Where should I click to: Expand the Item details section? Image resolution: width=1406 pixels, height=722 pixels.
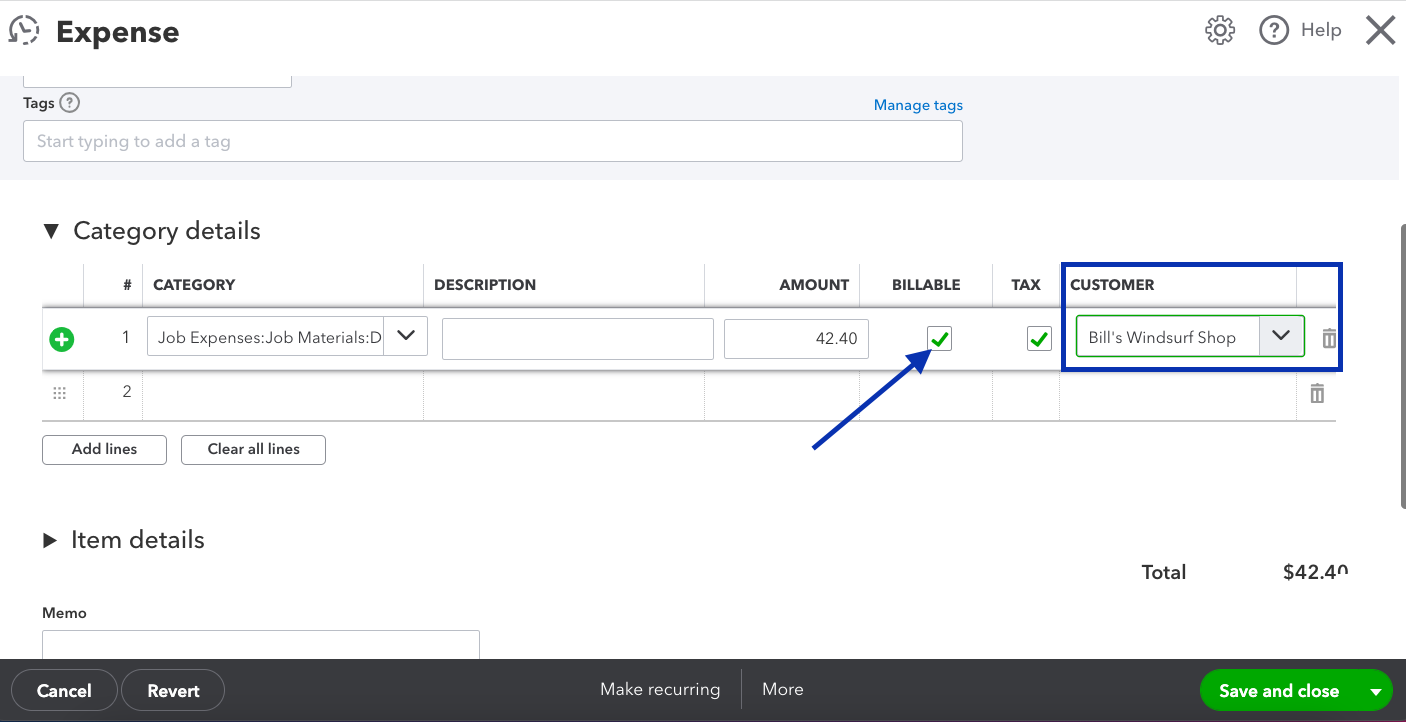tap(50, 540)
